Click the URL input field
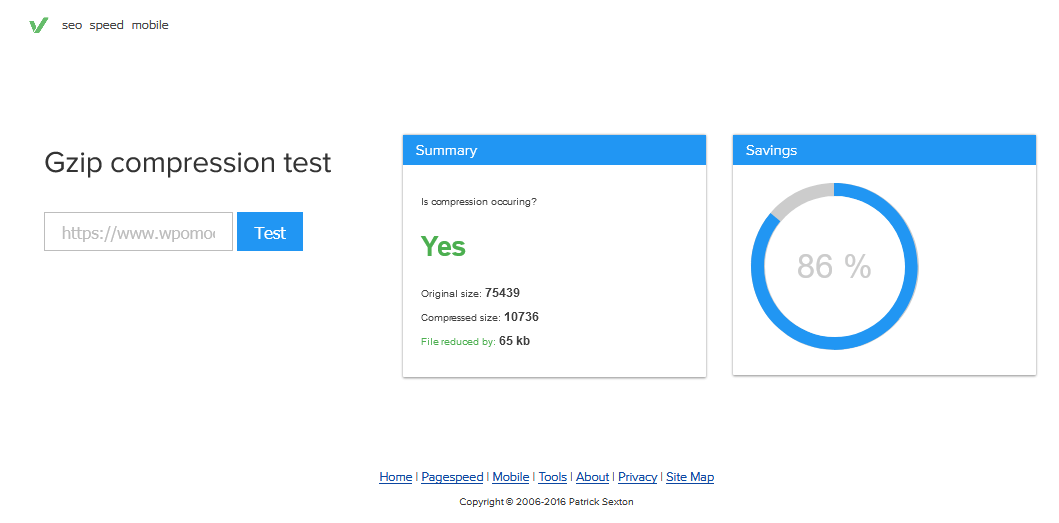Viewport: 1059px width, 523px height. tap(138, 232)
